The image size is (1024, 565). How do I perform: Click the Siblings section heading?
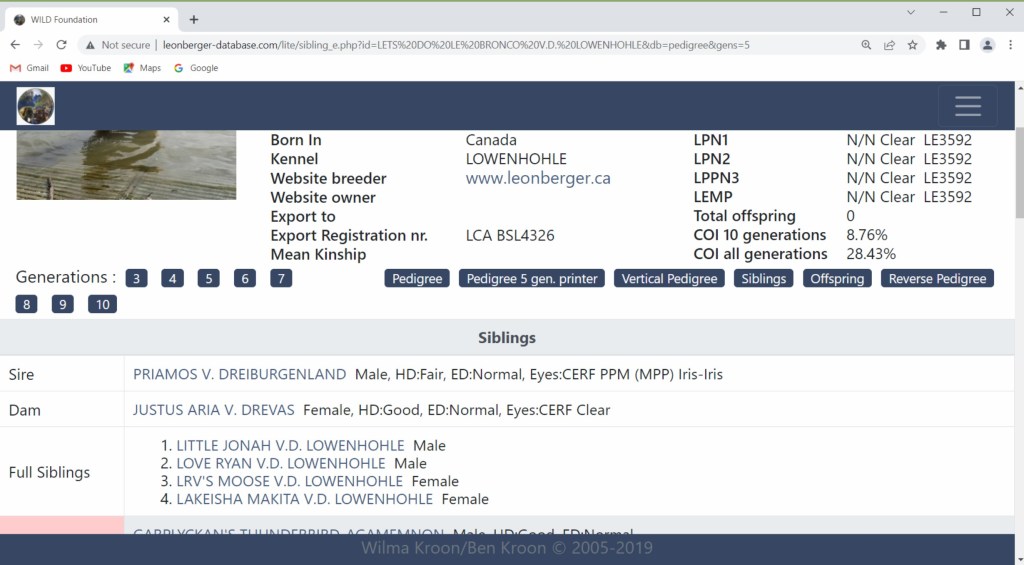coord(507,338)
